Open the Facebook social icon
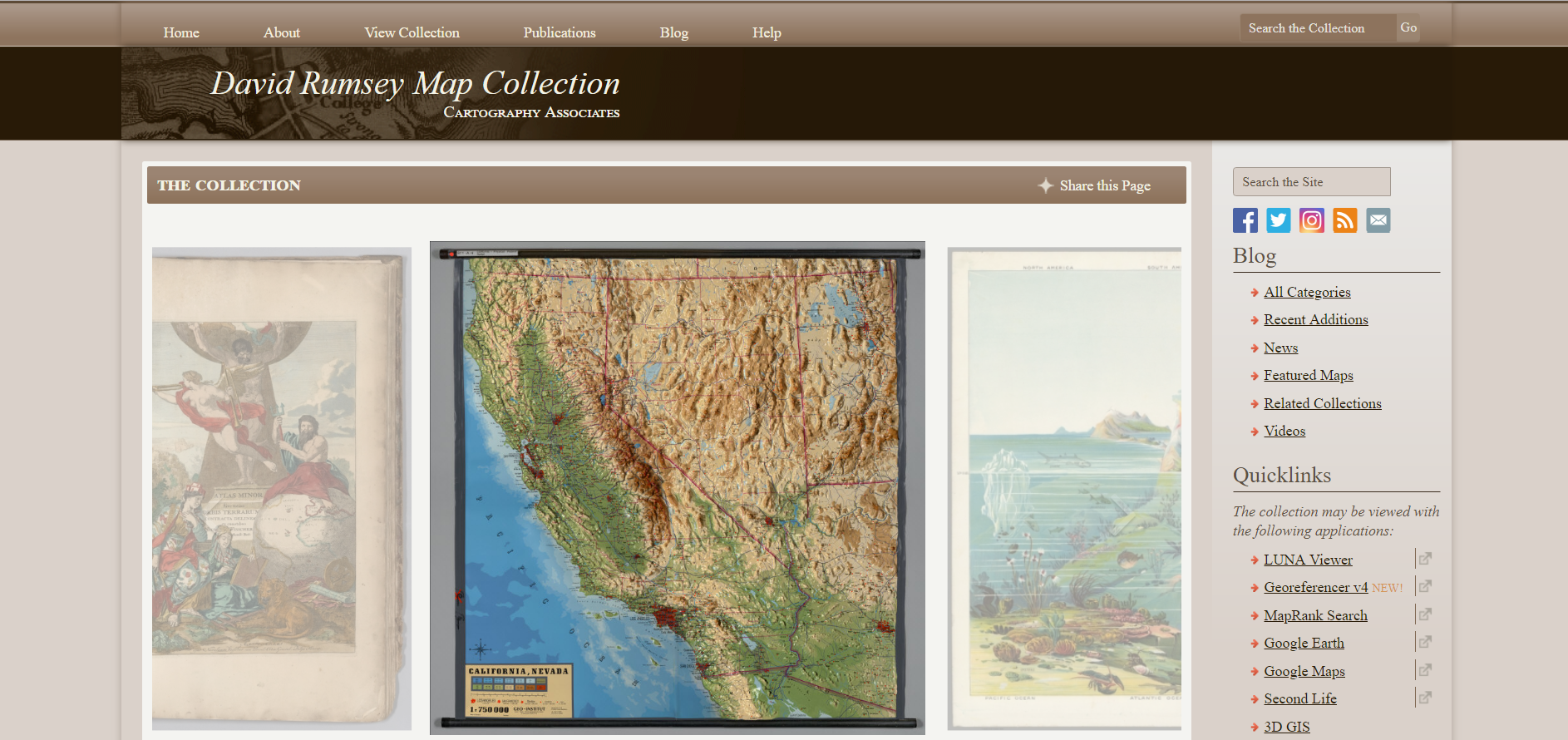Image resolution: width=1568 pixels, height=740 pixels. (1245, 220)
